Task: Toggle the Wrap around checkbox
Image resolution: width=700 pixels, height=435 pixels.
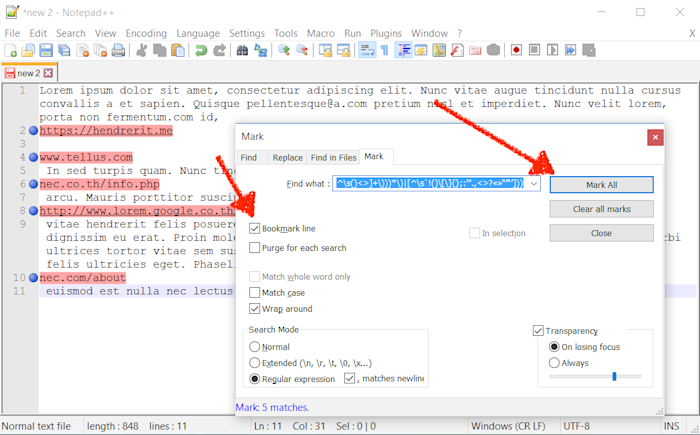Action: [254, 309]
